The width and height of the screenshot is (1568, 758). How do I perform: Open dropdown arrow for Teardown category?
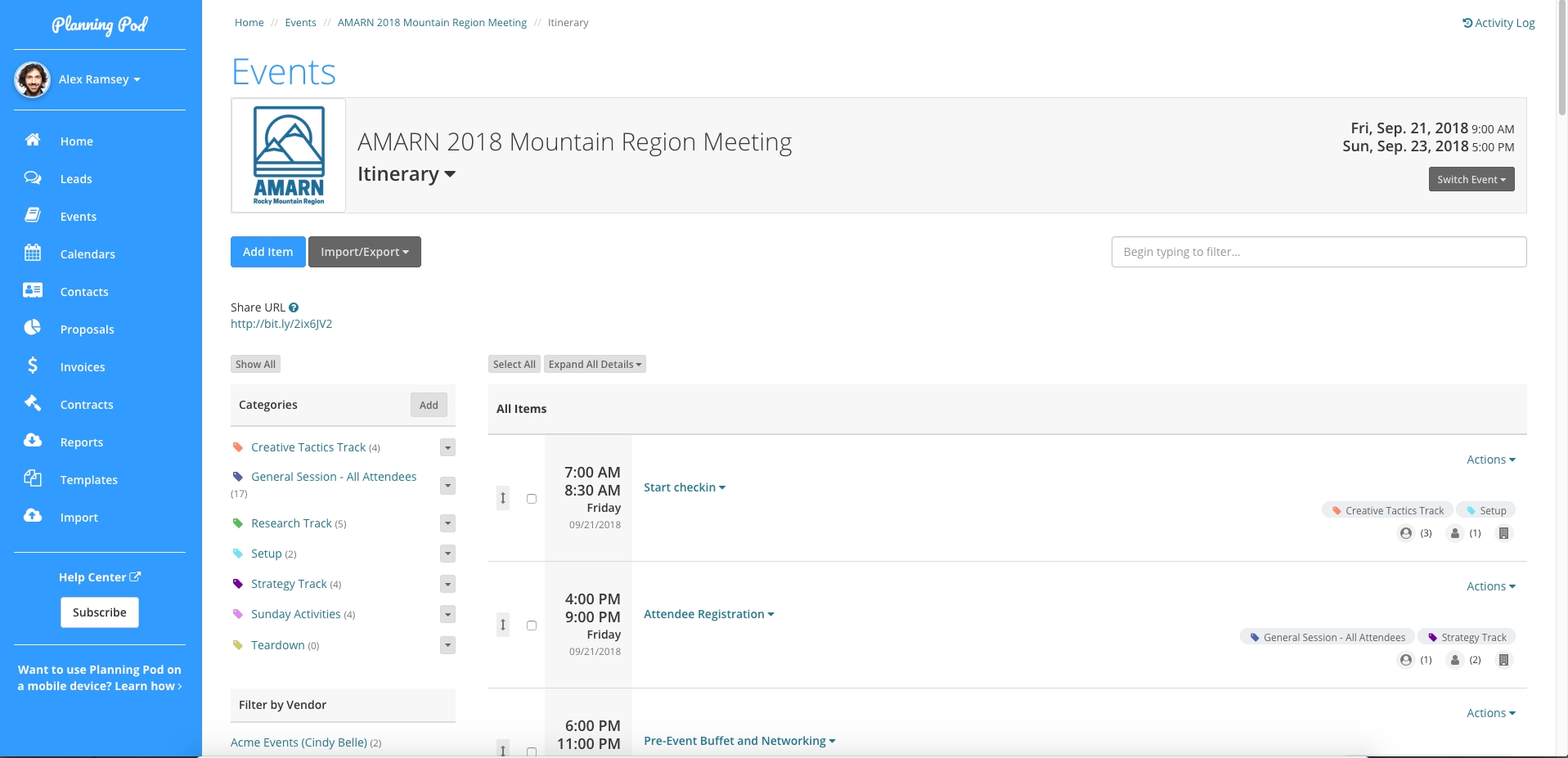click(x=447, y=645)
